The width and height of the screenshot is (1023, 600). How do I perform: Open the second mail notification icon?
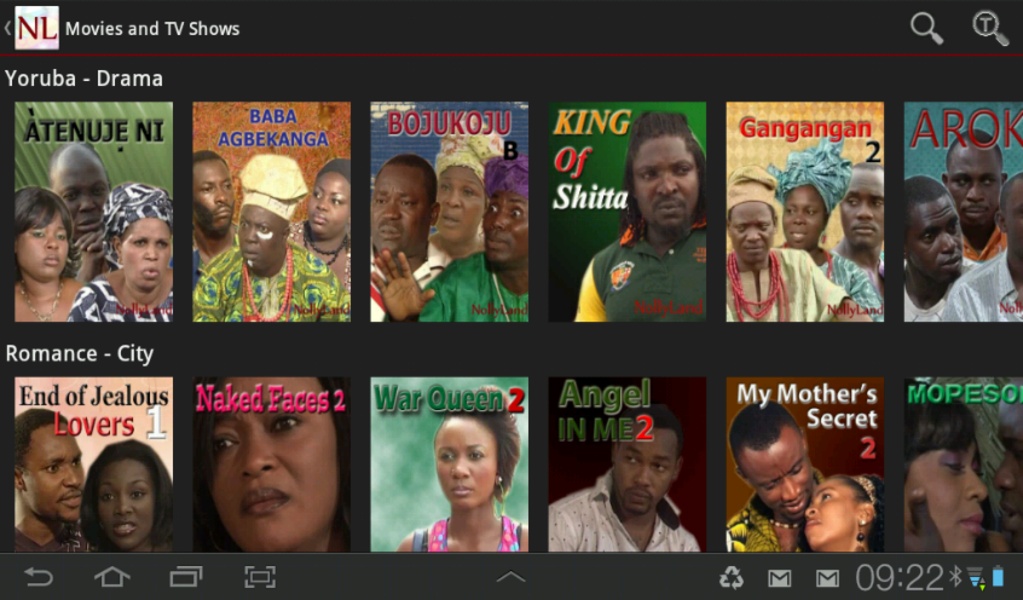[827, 578]
